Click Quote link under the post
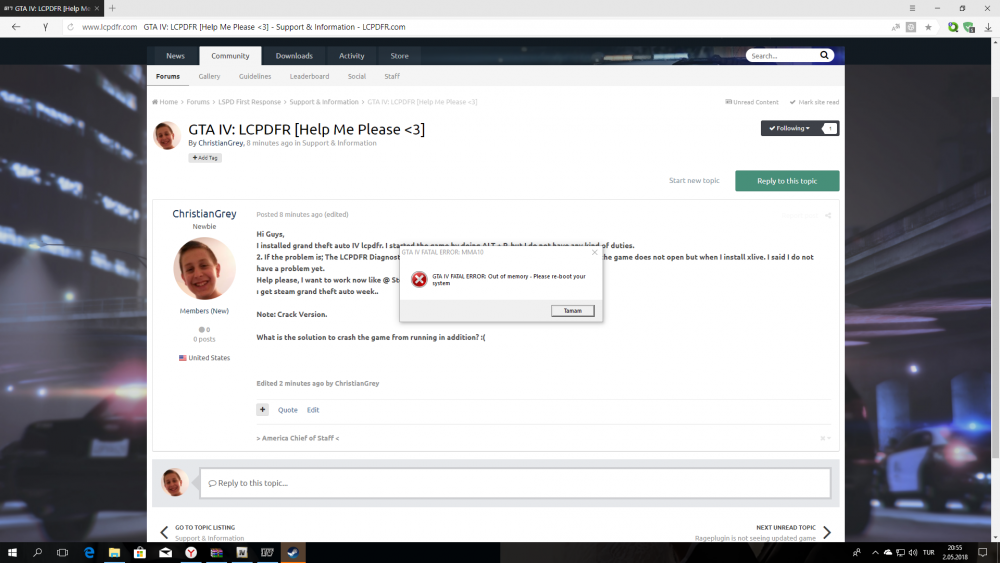This screenshot has height=563, width=1000. [288, 410]
